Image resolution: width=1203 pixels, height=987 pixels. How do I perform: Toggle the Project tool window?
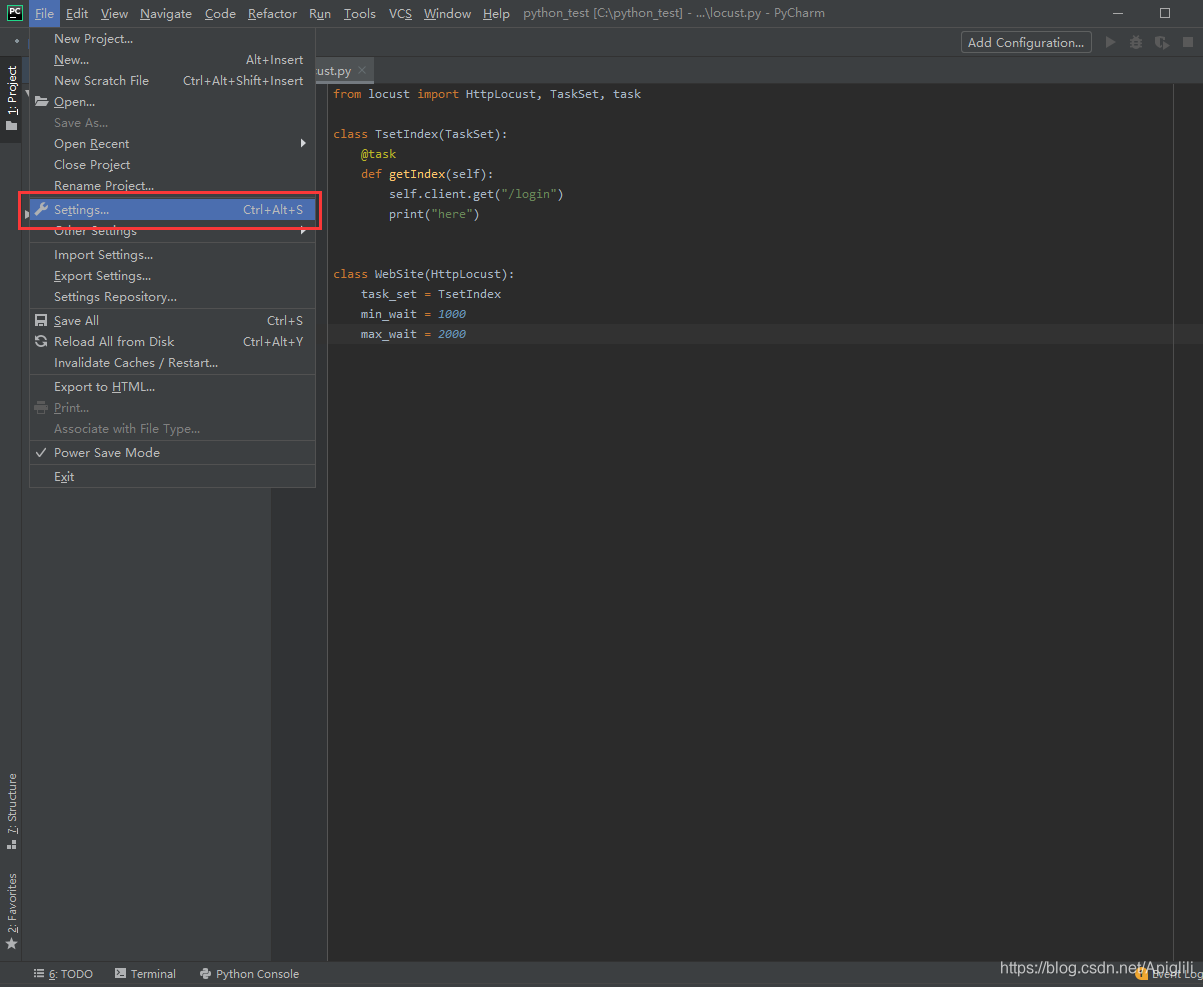click(x=11, y=99)
